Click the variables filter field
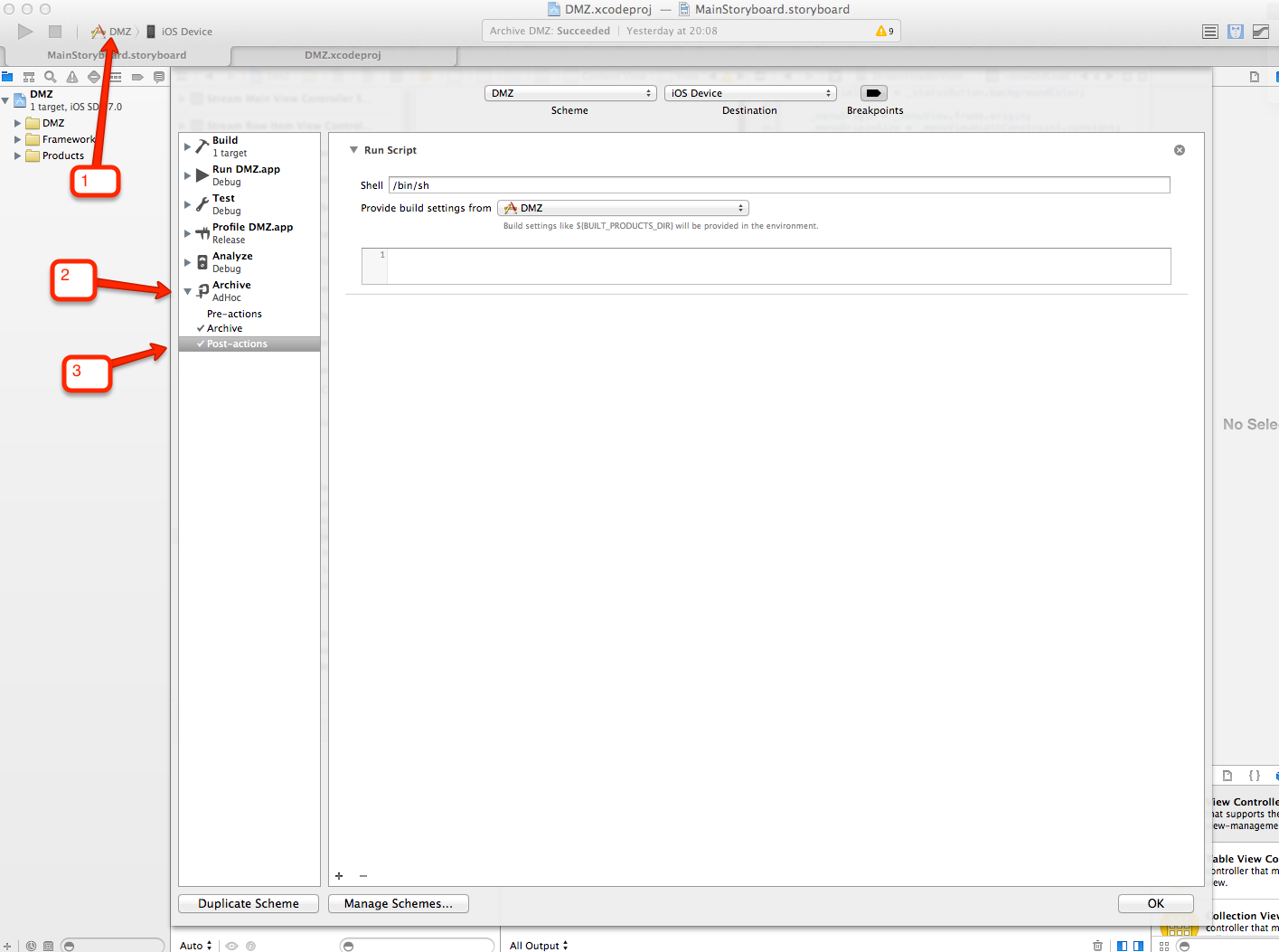The width and height of the screenshot is (1279, 952). click(x=418, y=946)
